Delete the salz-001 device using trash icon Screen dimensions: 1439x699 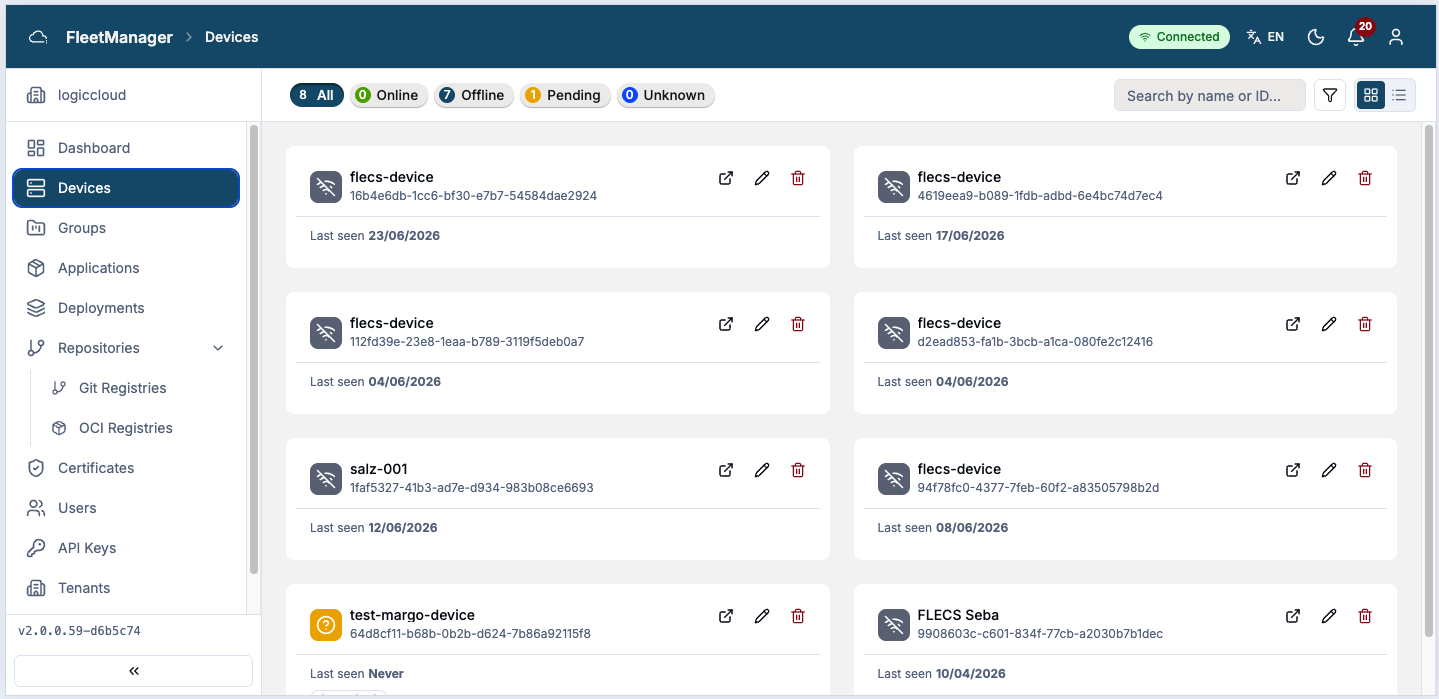[798, 470]
